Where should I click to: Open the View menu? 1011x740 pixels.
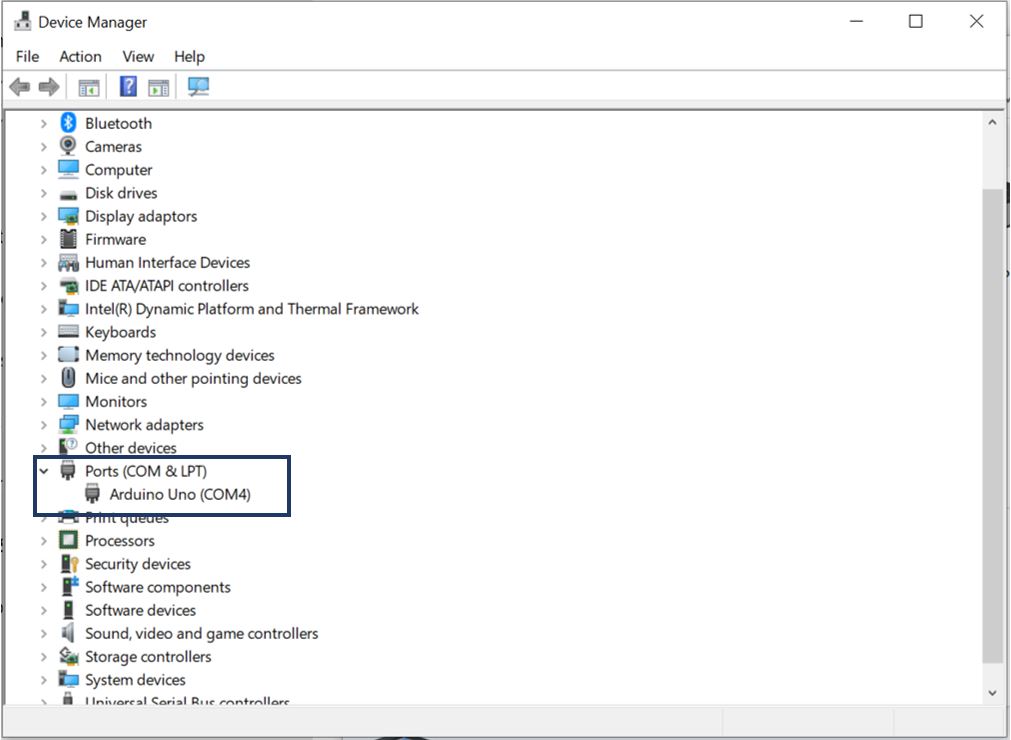[x=138, y=56]
